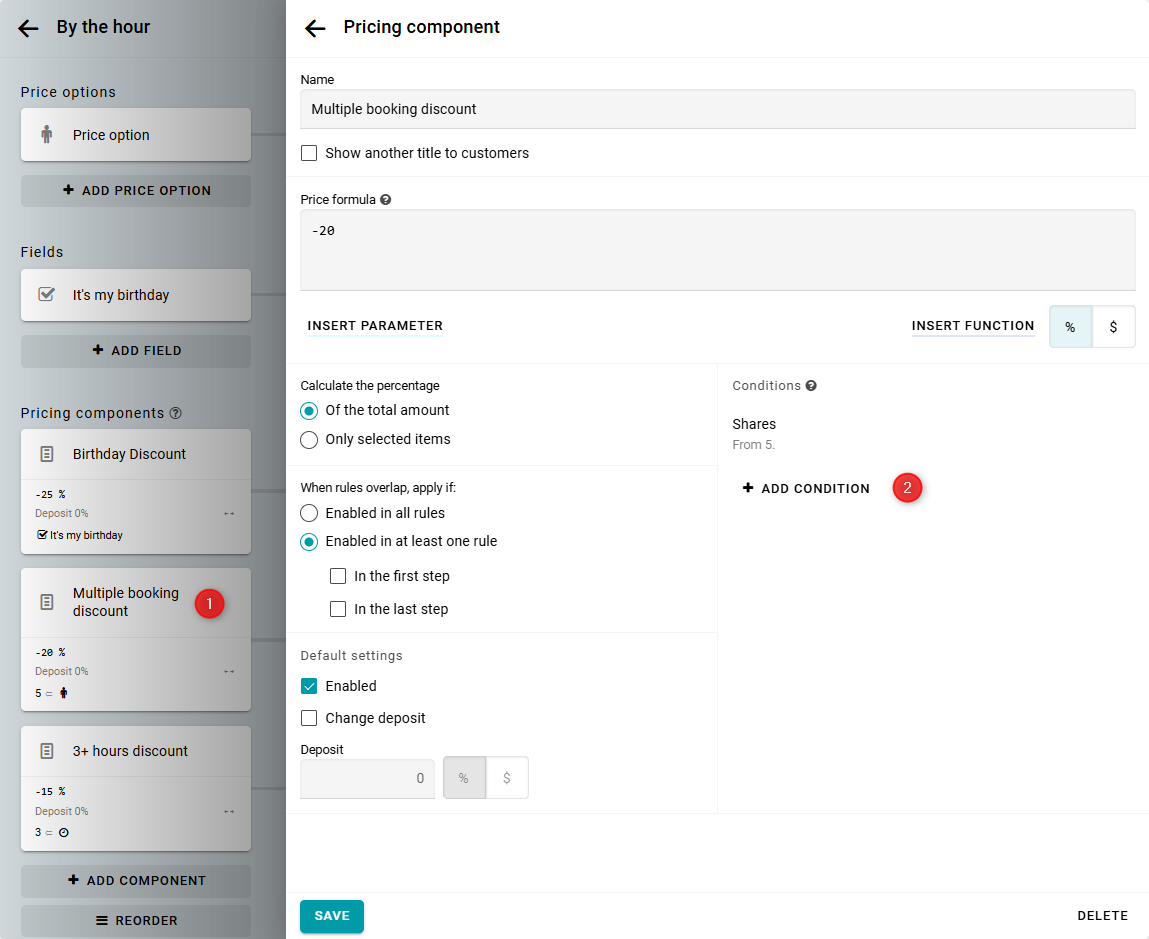Enable the Change deposit checkbox
Viewport: 1149px width, 939px height.
[309, 718]
